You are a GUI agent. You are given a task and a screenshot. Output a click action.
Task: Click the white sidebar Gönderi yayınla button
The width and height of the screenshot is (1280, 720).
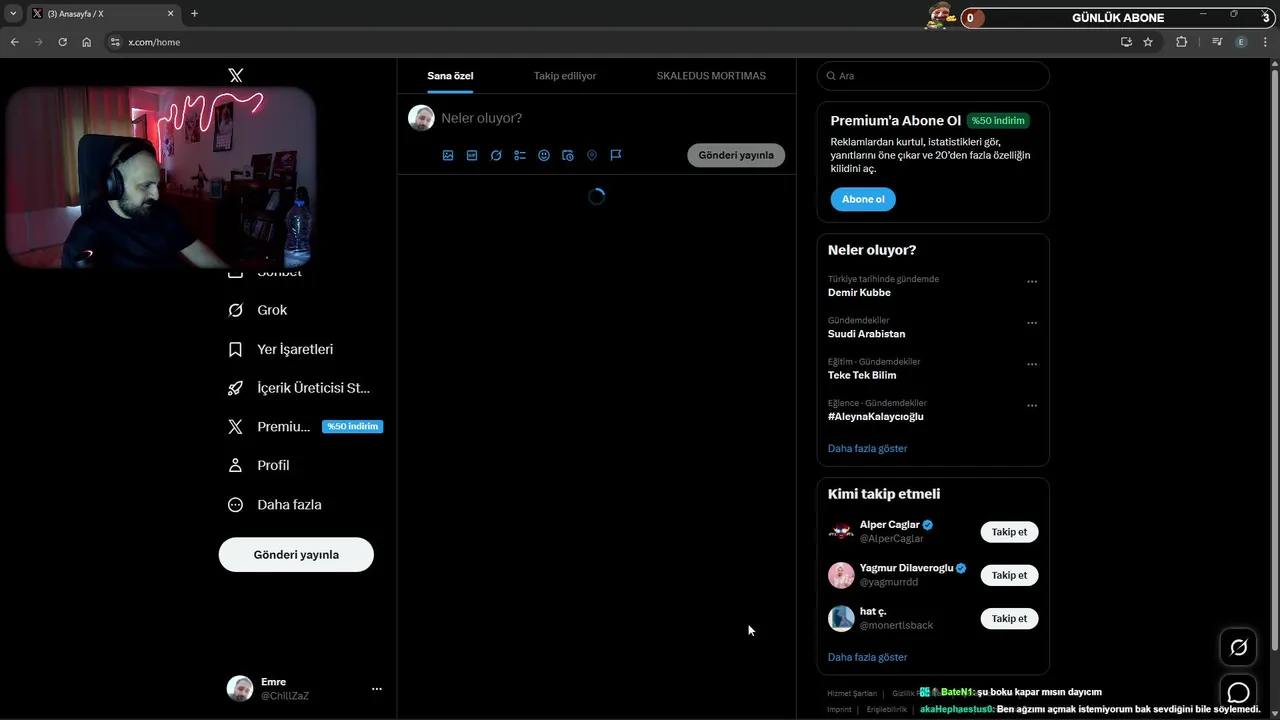click(296, 554)
